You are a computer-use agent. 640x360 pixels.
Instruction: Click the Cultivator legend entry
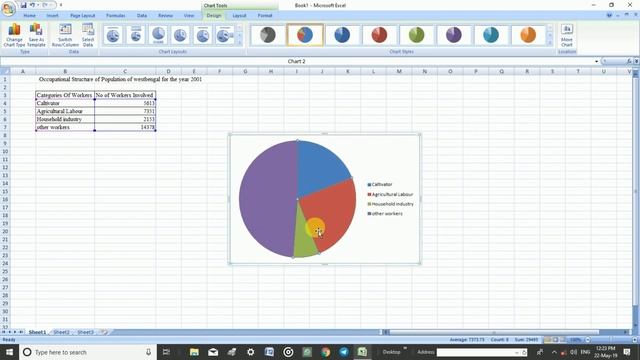[380, 184]
